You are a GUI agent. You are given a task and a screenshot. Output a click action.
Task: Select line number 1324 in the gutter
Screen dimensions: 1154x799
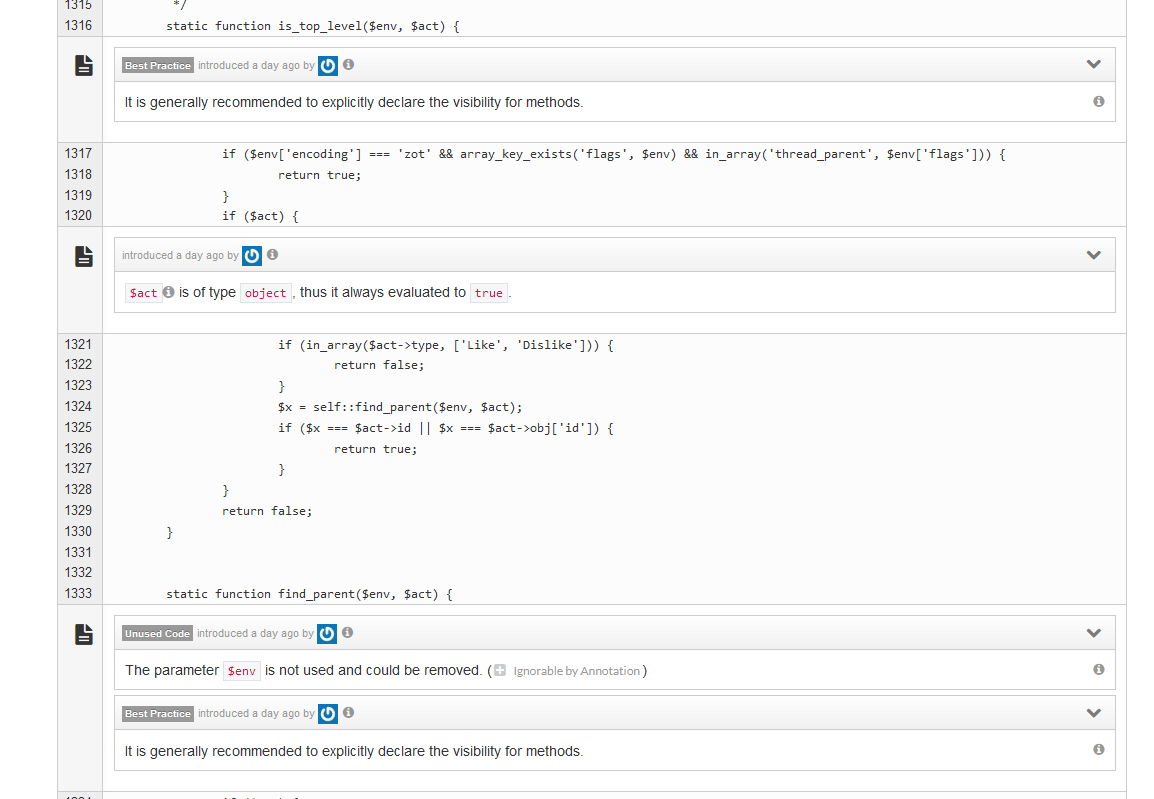[x=78, y=406]
